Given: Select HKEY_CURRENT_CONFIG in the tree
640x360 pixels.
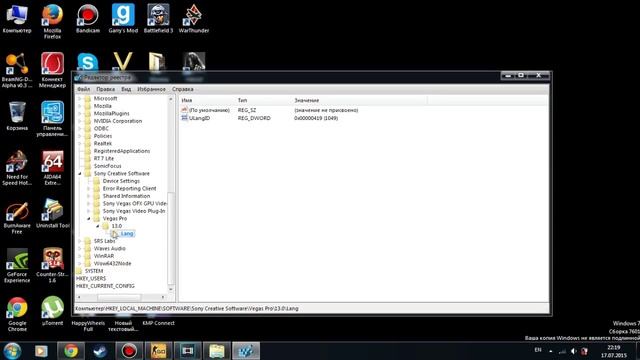Looking at the screenshot, I should 105,286.
